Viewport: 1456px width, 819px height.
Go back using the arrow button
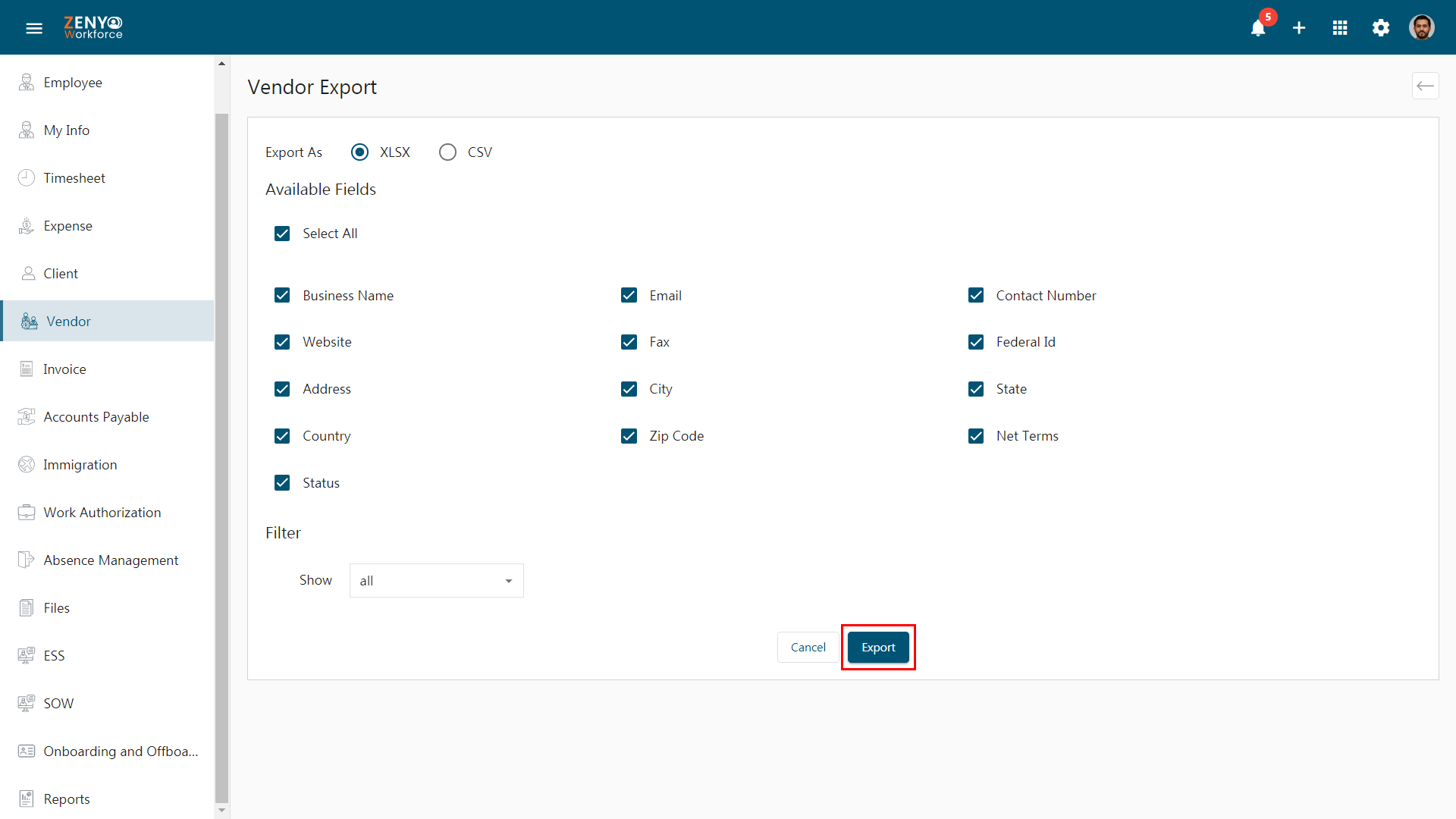pyautogui.click(x=1425, y=86)
